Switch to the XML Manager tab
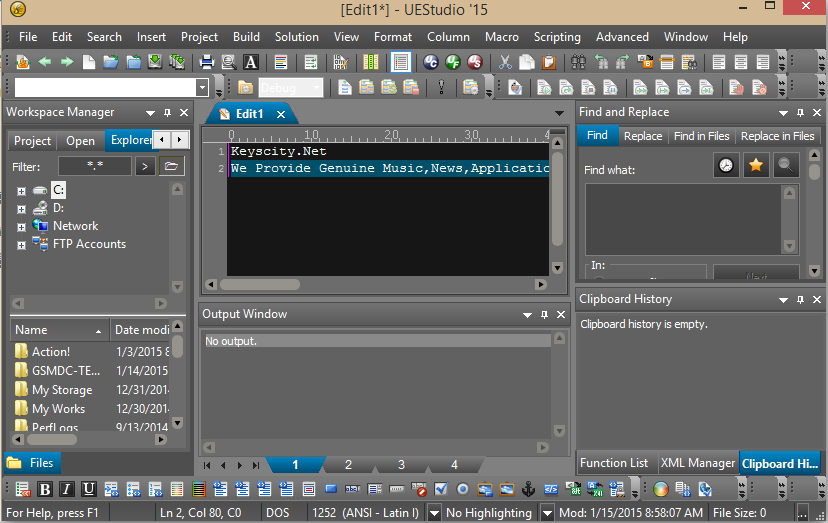 698,463
